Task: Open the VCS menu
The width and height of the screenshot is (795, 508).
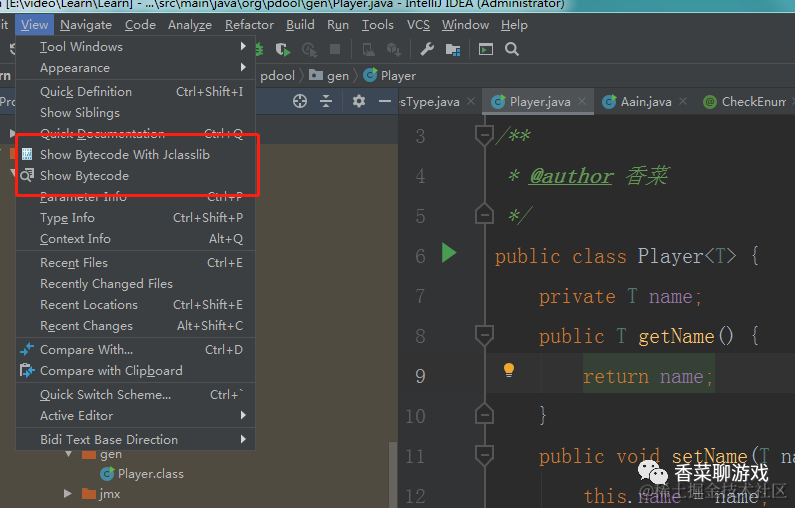Action: 418,25
